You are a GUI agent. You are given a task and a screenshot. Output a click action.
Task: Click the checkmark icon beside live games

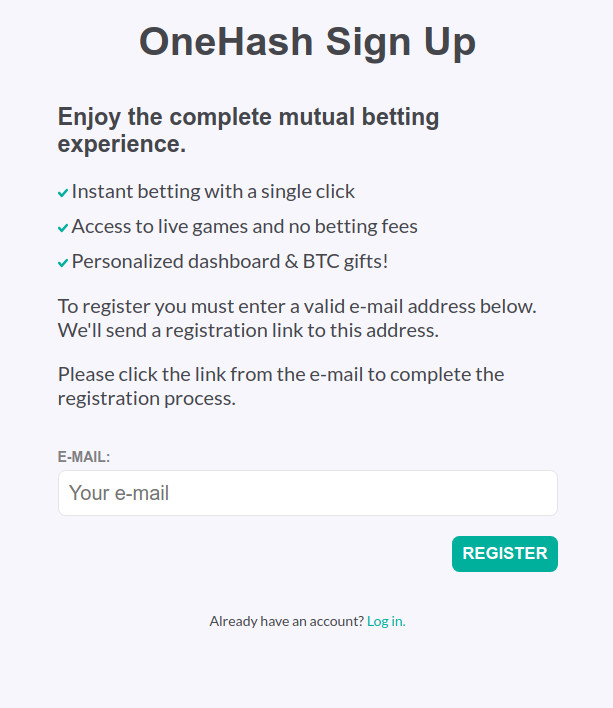(63, 228)
